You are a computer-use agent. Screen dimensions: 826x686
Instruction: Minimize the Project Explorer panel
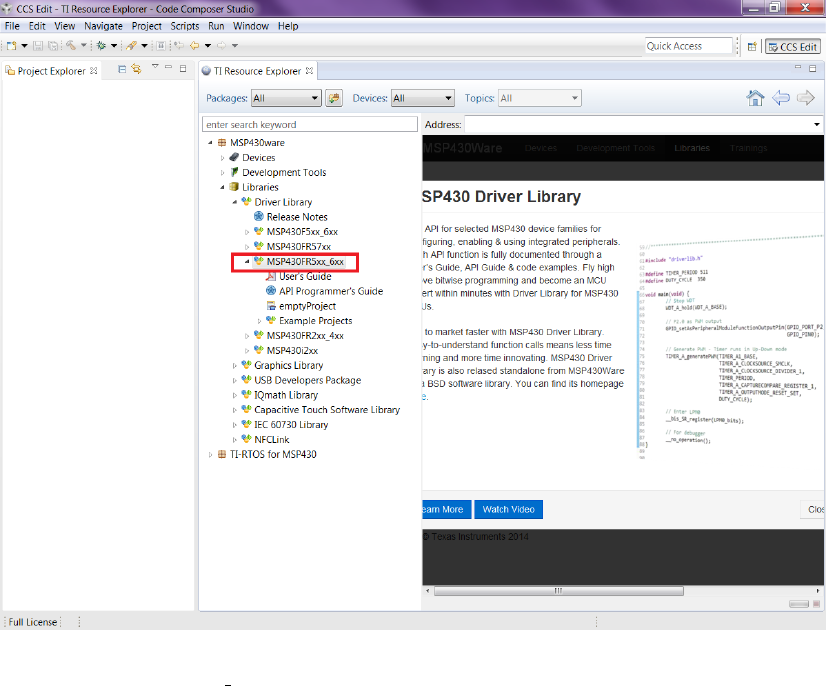(x=169, y=67)
